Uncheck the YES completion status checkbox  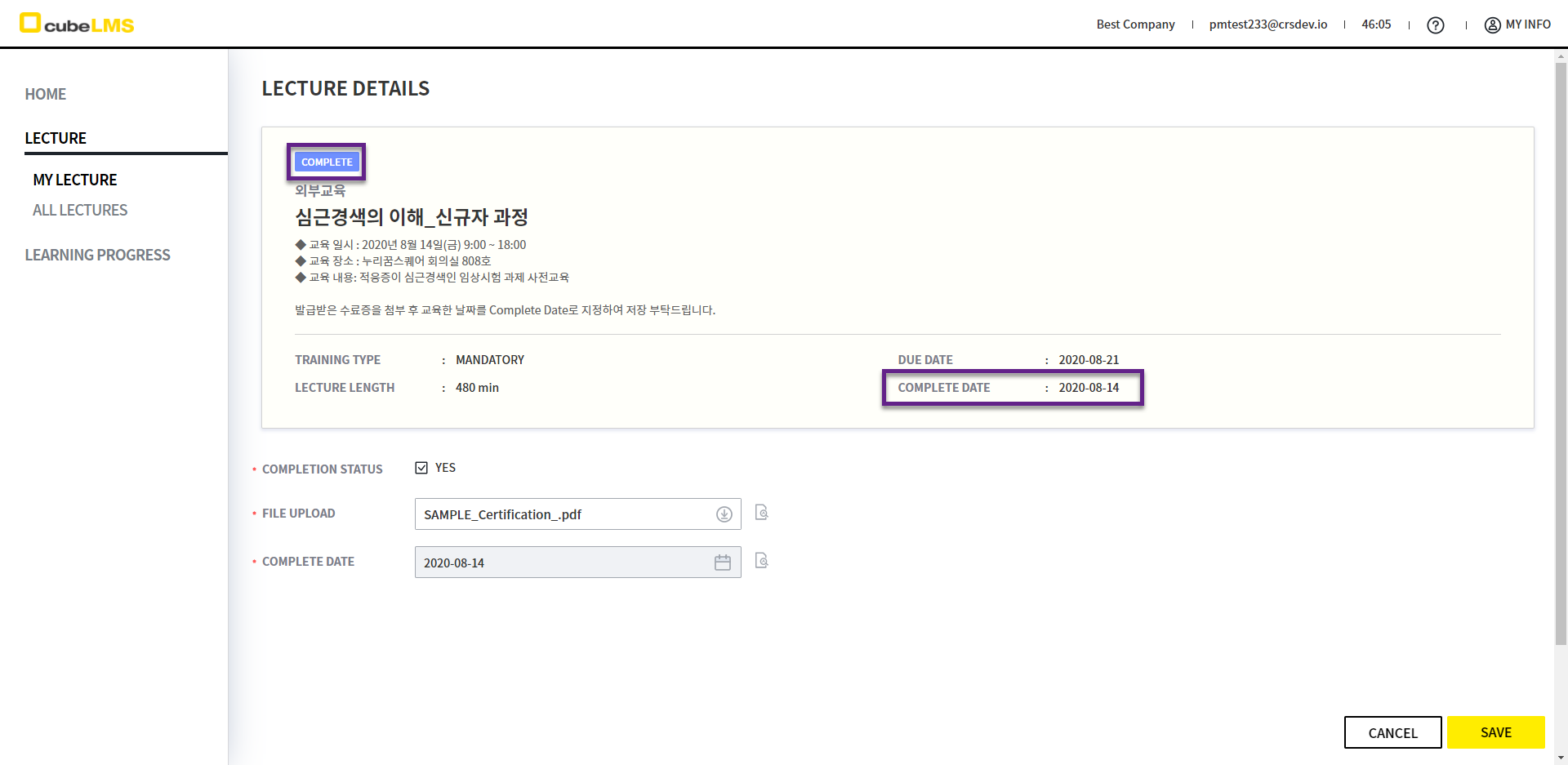(421, 468)
